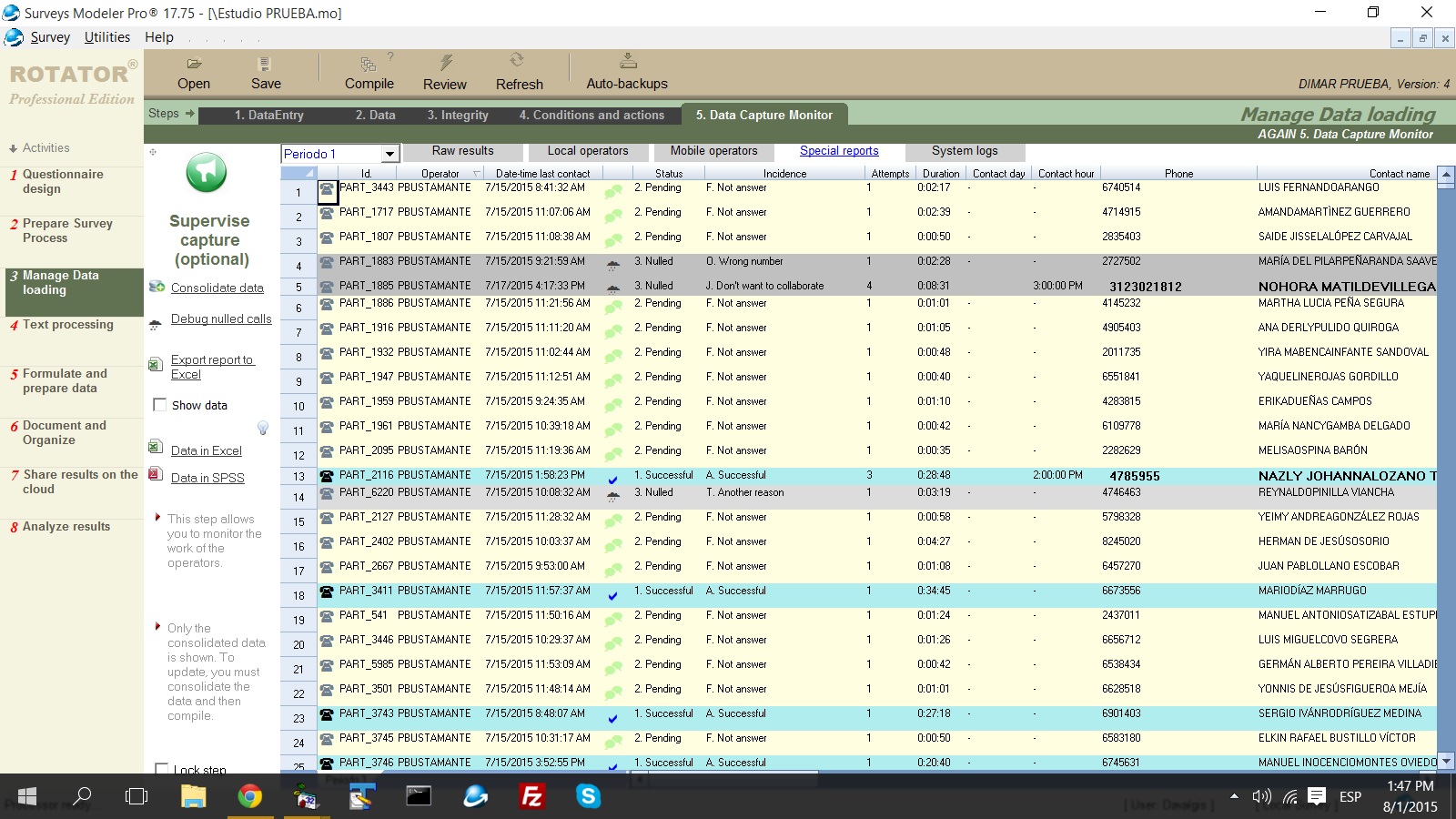1456x819 pixels.
Task: Click the vertical scrollbar down arrow
Action: coord(1446,761)
